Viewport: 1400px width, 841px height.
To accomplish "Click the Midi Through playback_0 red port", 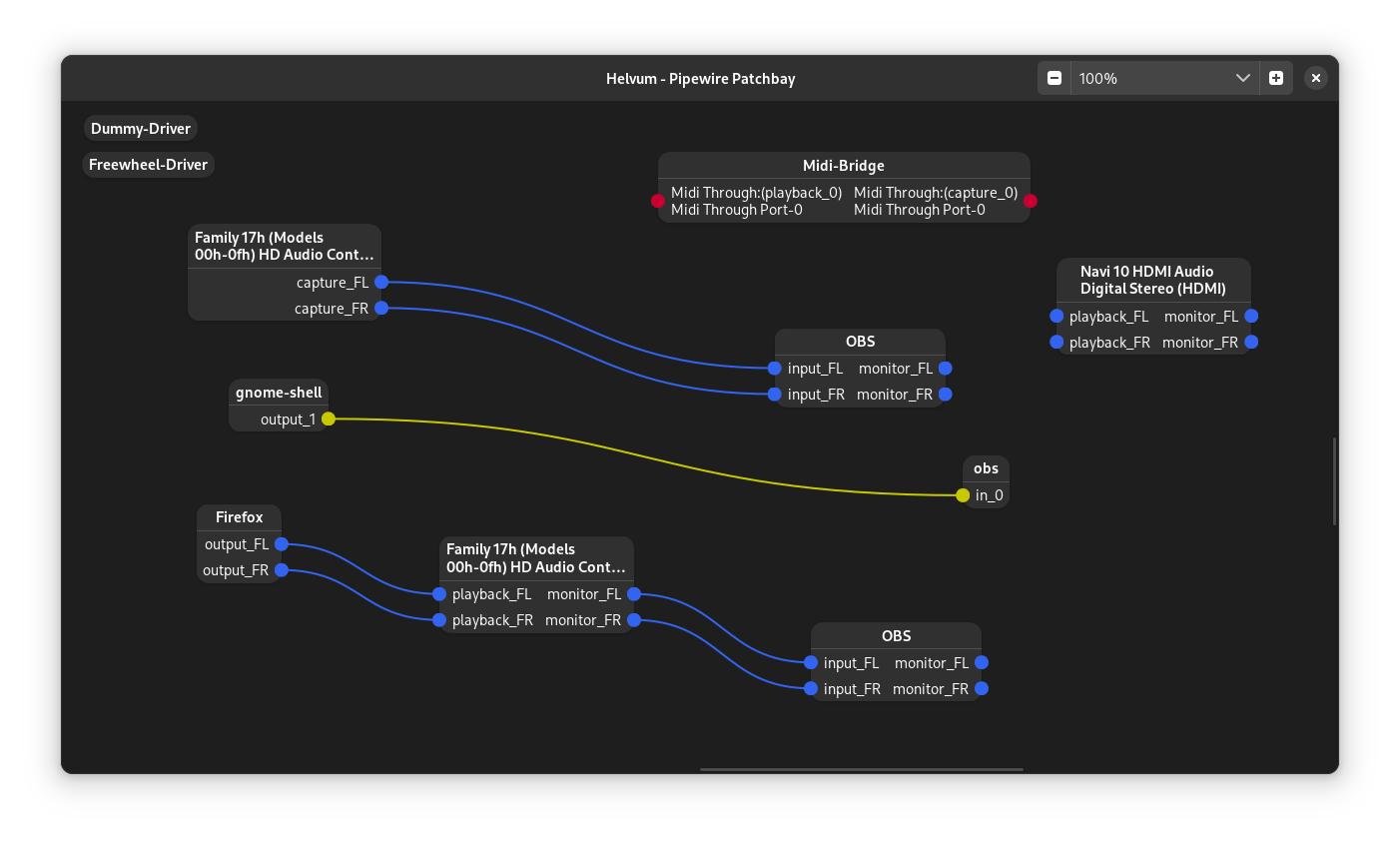I will [x=658, y=201].
